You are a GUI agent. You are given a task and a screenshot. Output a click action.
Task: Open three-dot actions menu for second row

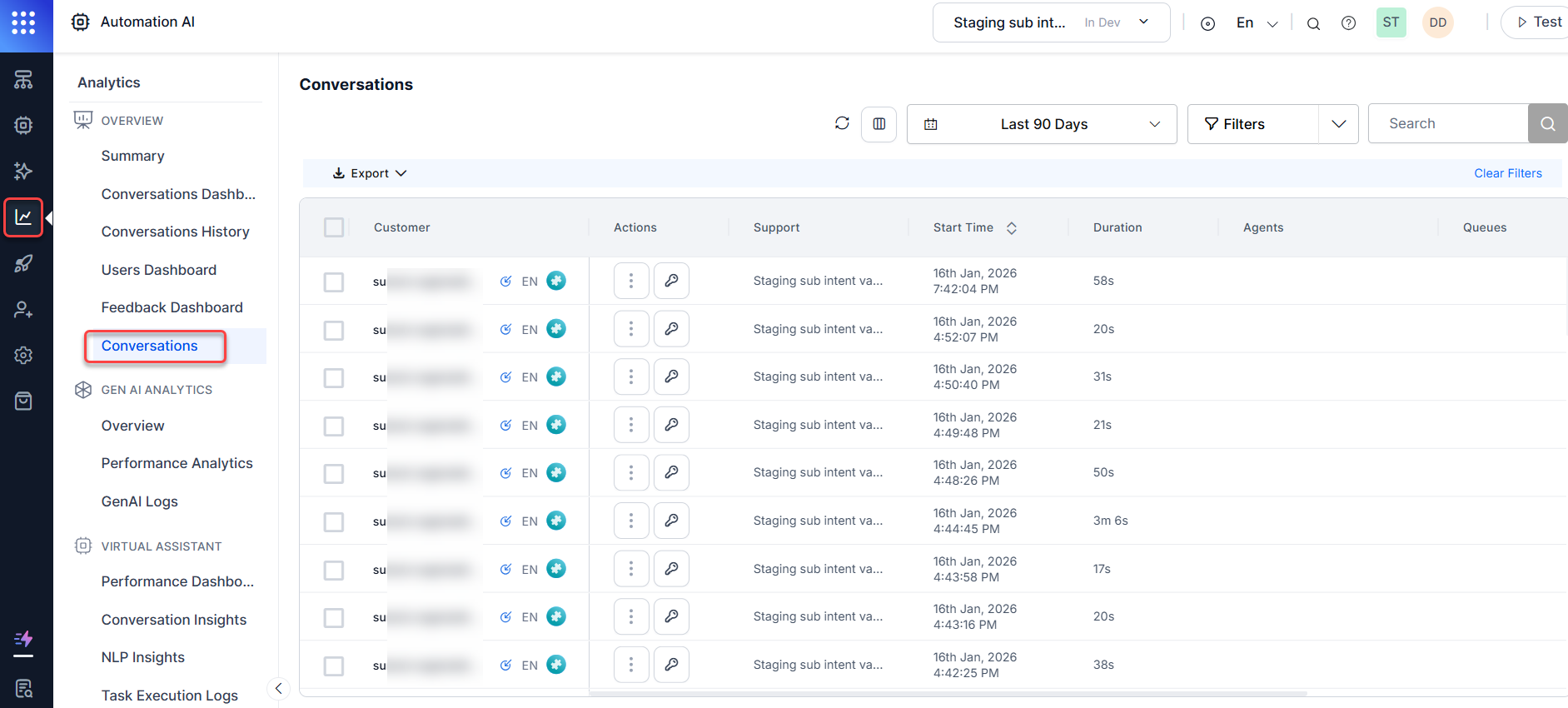(x=631, y=329)
